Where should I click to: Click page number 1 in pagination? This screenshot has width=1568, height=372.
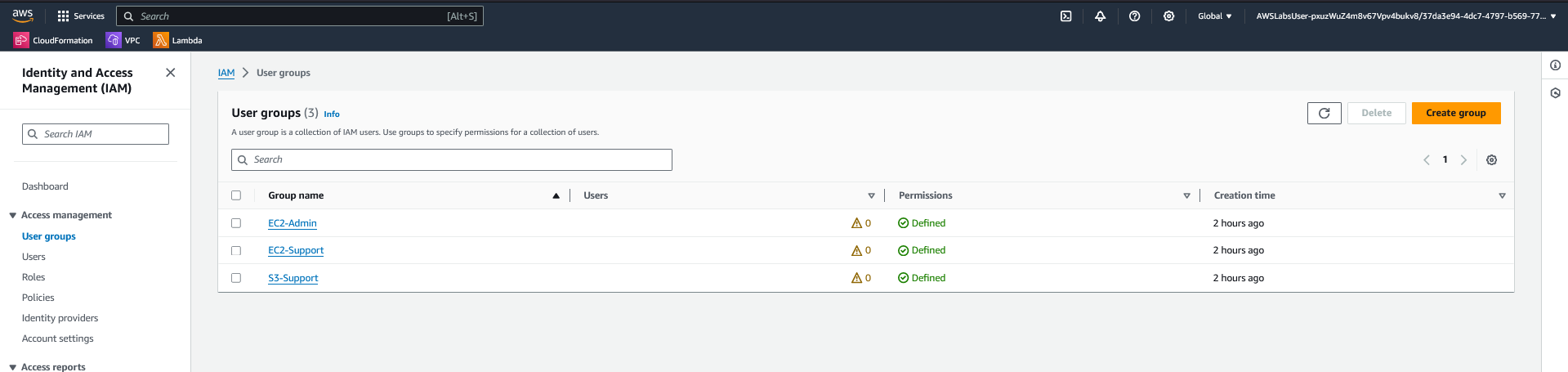[x=1445, y=159]
